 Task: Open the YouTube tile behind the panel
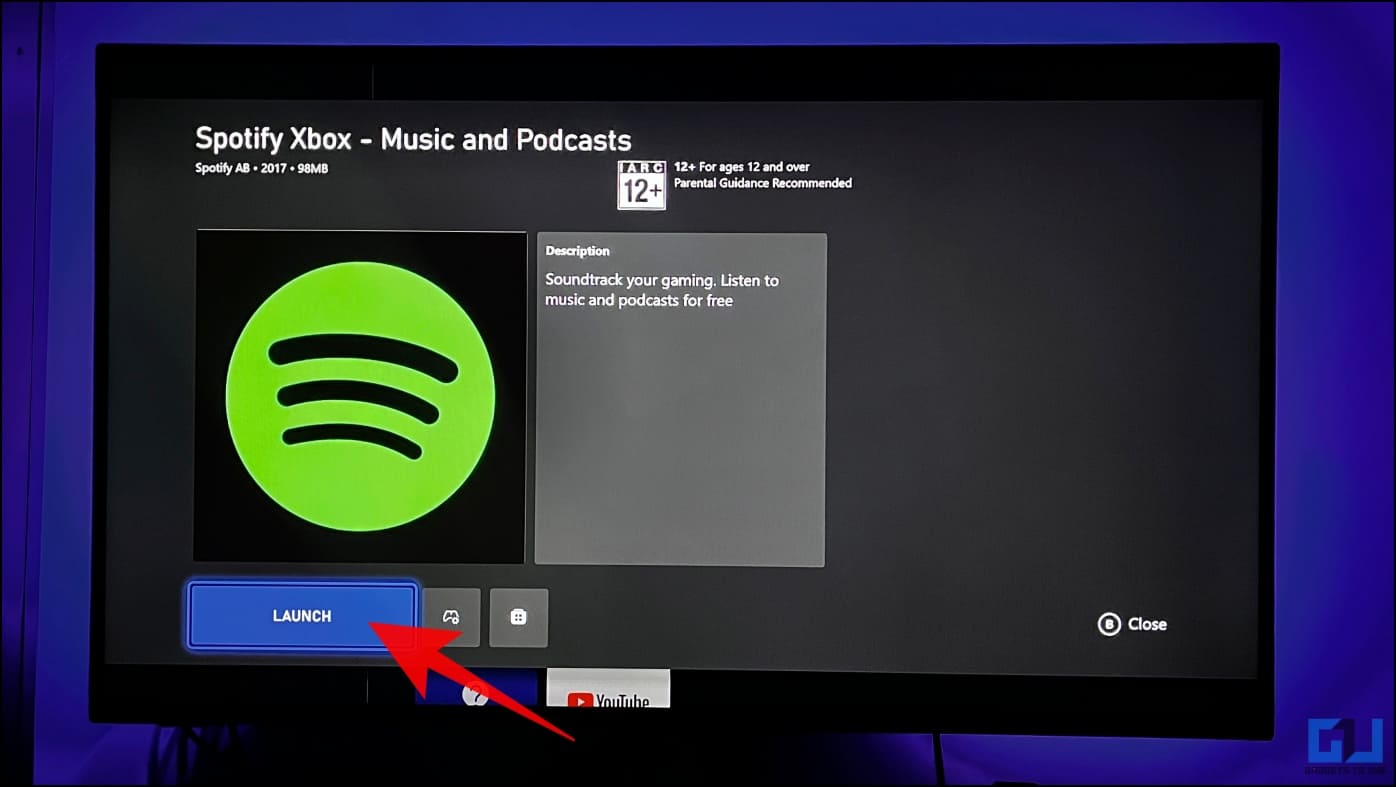coord(608,690)
